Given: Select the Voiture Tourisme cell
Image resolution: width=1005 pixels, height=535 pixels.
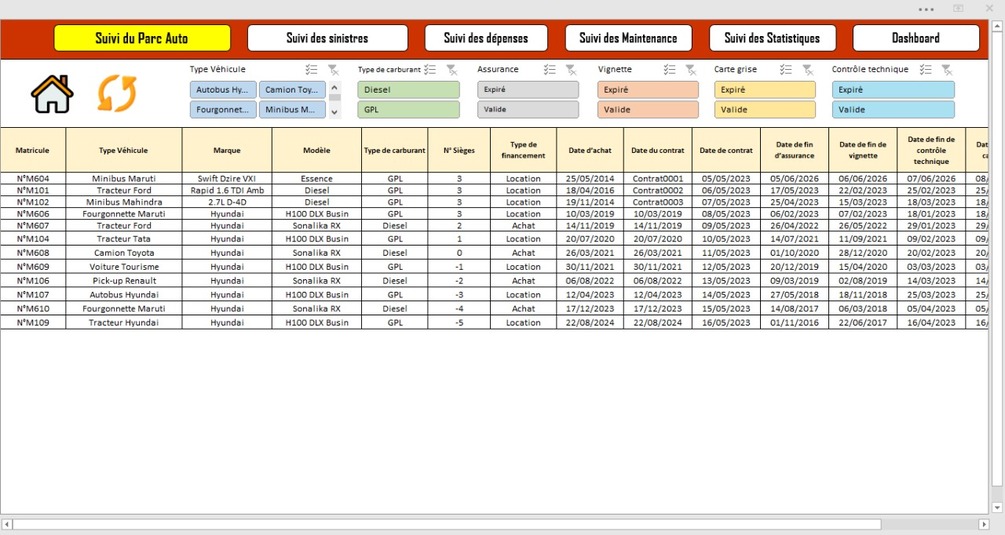Looking at the screenshot, I should [x=124, y=267].
